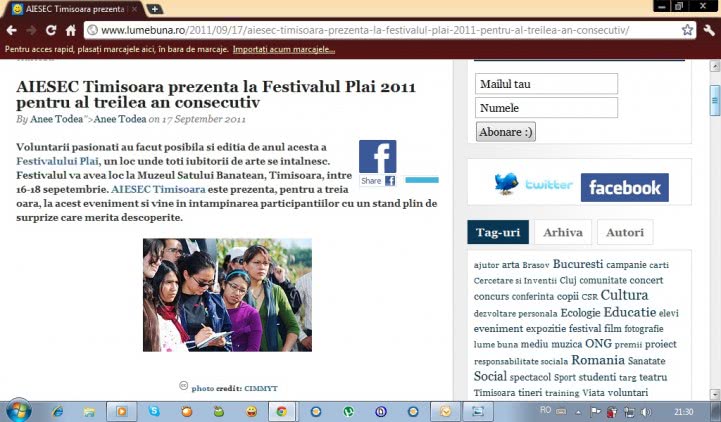Open the Cluj tag
This screenshot has width=721, height=422.
tap(567, 280)
